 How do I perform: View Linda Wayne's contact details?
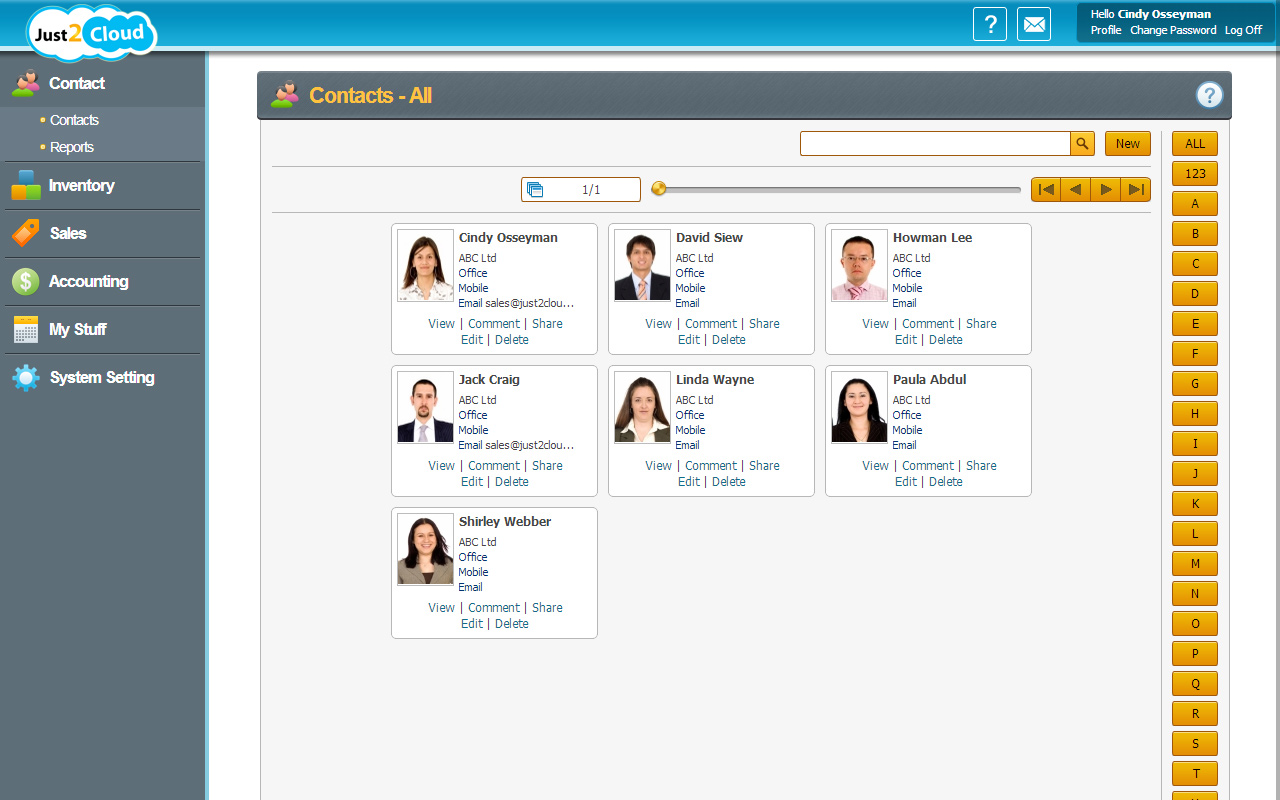point(658,465)
